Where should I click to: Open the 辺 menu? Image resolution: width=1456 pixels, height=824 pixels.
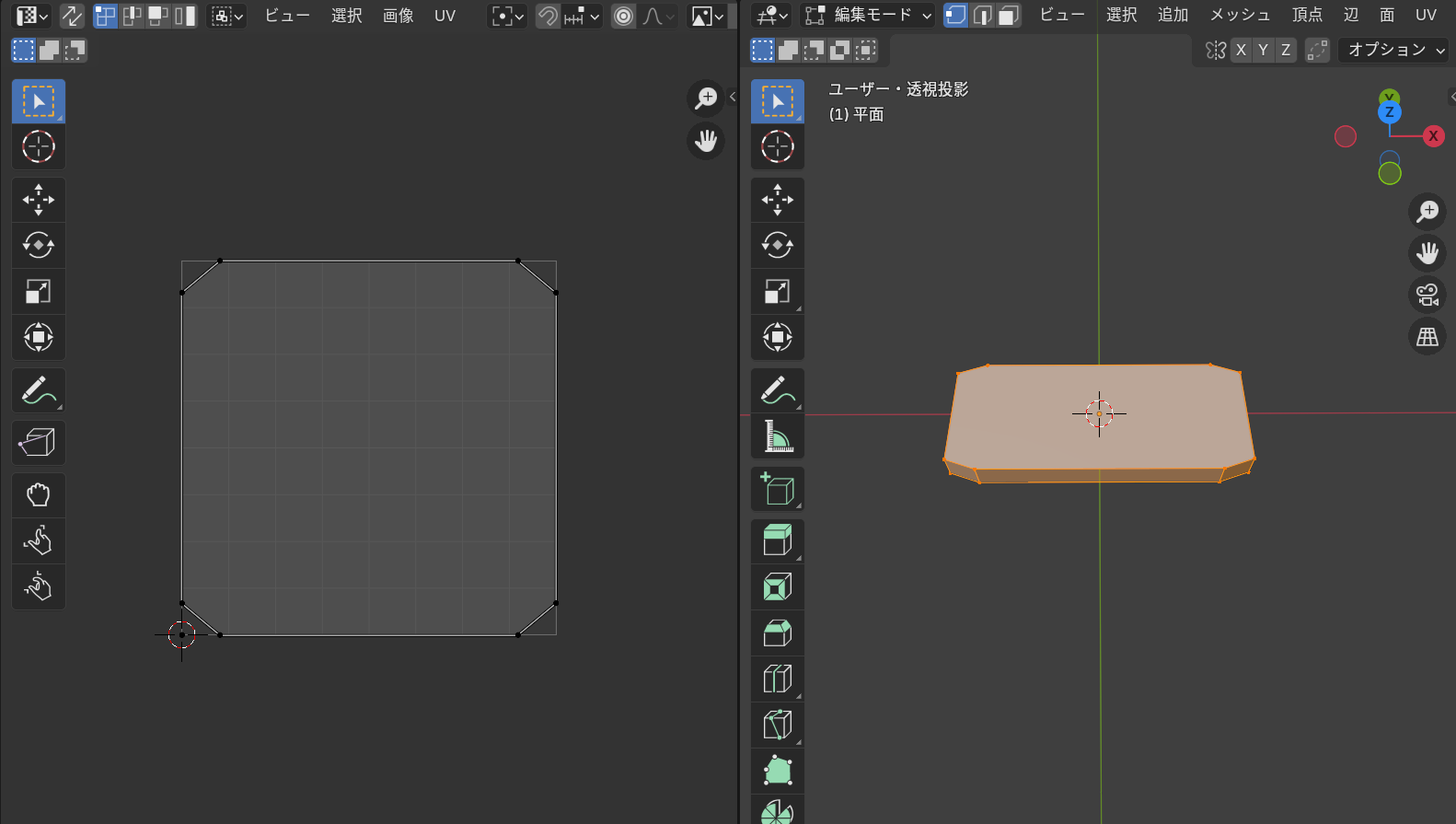pos(1351,15)
